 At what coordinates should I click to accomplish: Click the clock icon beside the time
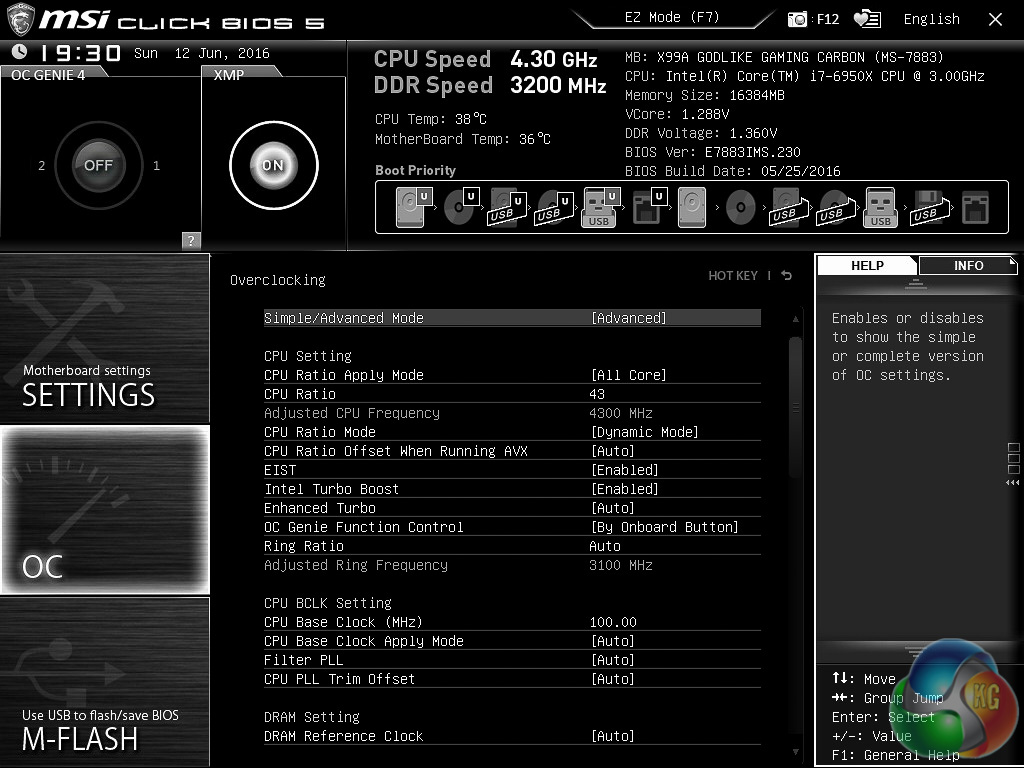pos(20,53)
